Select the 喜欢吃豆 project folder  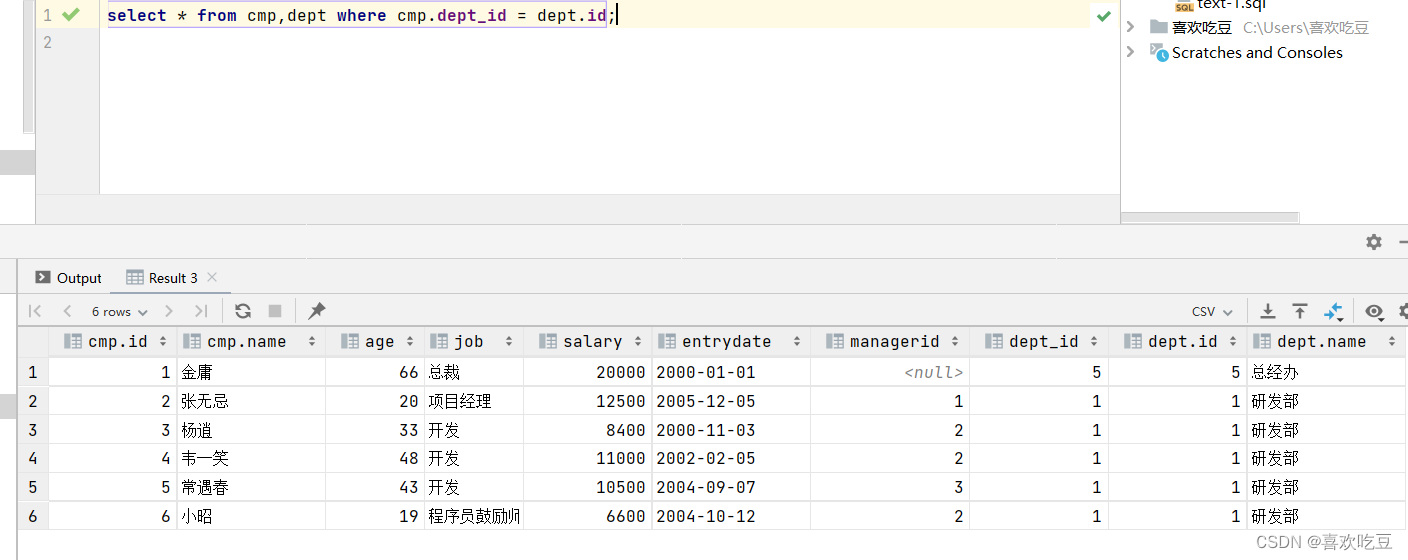click(x=1202, y=28)
